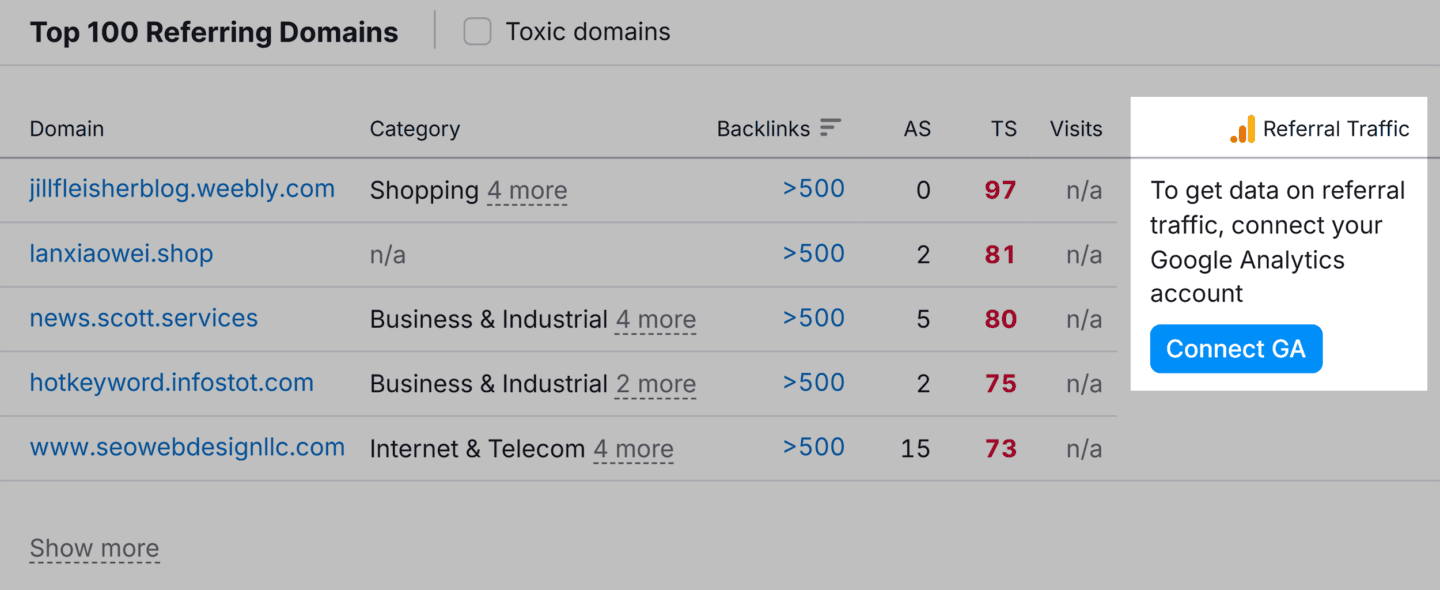
Task: Click the TS column header
Action: 1003,128
